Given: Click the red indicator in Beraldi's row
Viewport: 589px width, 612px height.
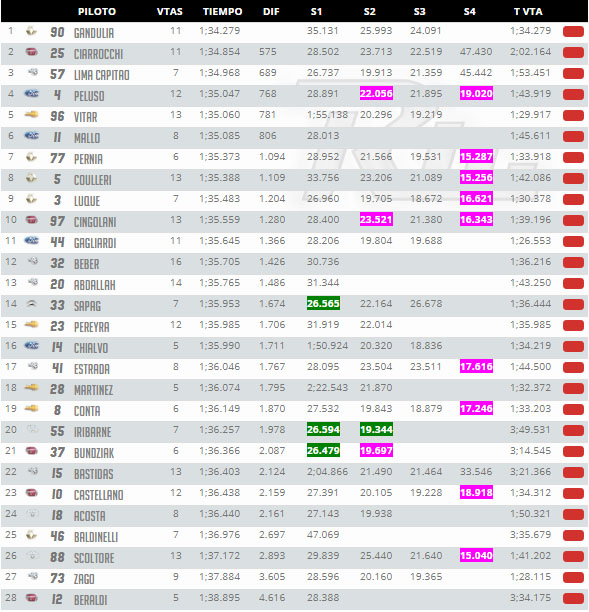Looking at the screenshot, I should click(x=573, y=598).
